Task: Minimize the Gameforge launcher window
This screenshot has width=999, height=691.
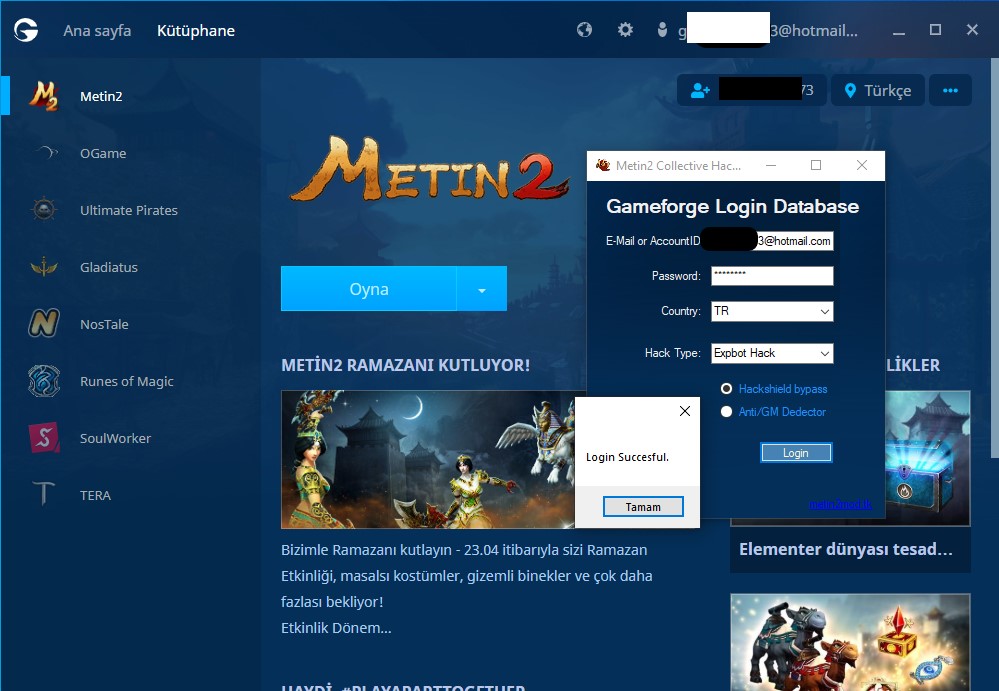Action: click(899, 31)
